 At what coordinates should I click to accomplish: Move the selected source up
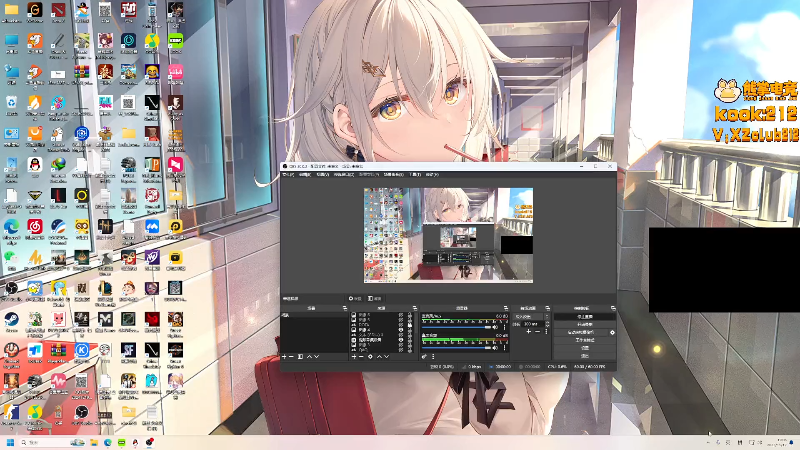(x=379, y=357)
